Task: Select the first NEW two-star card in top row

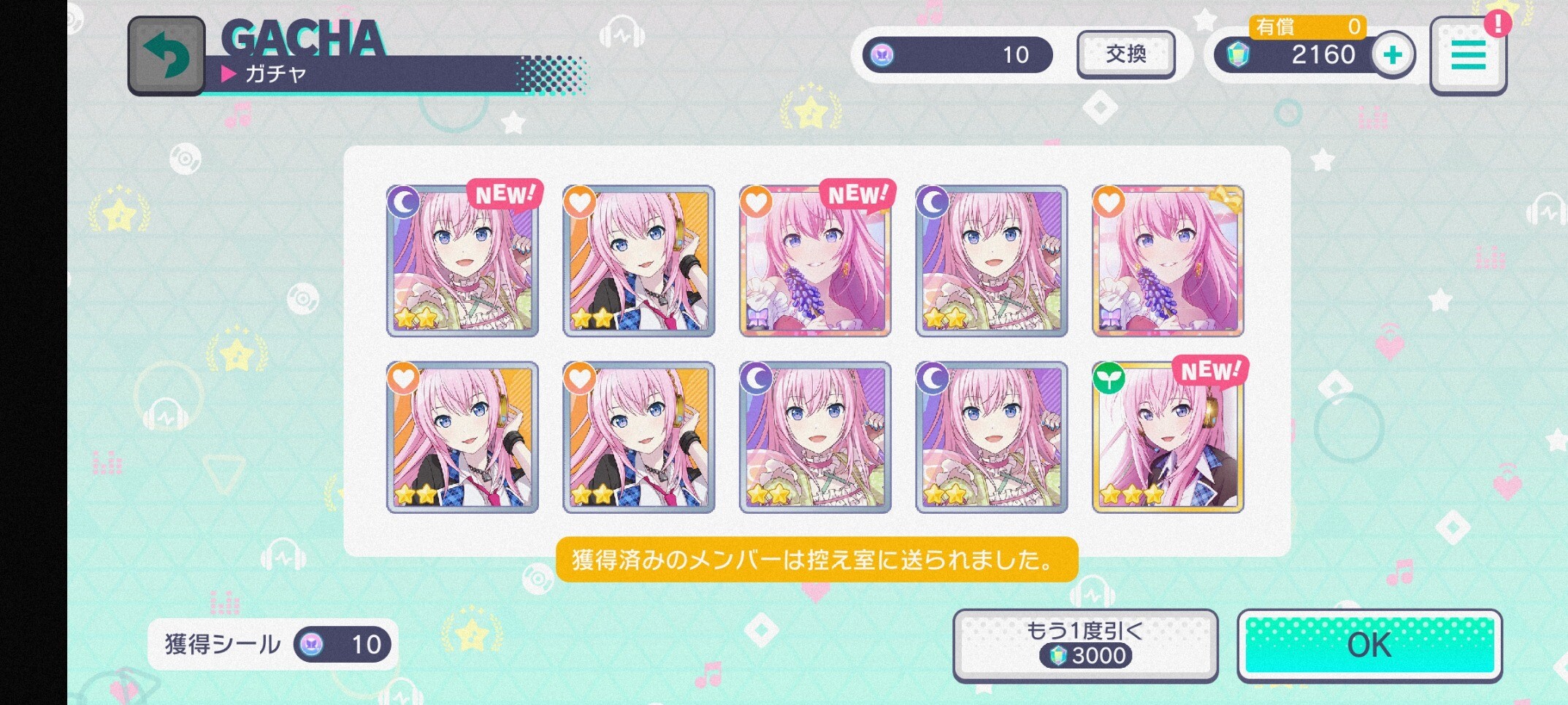Action: 462,261
